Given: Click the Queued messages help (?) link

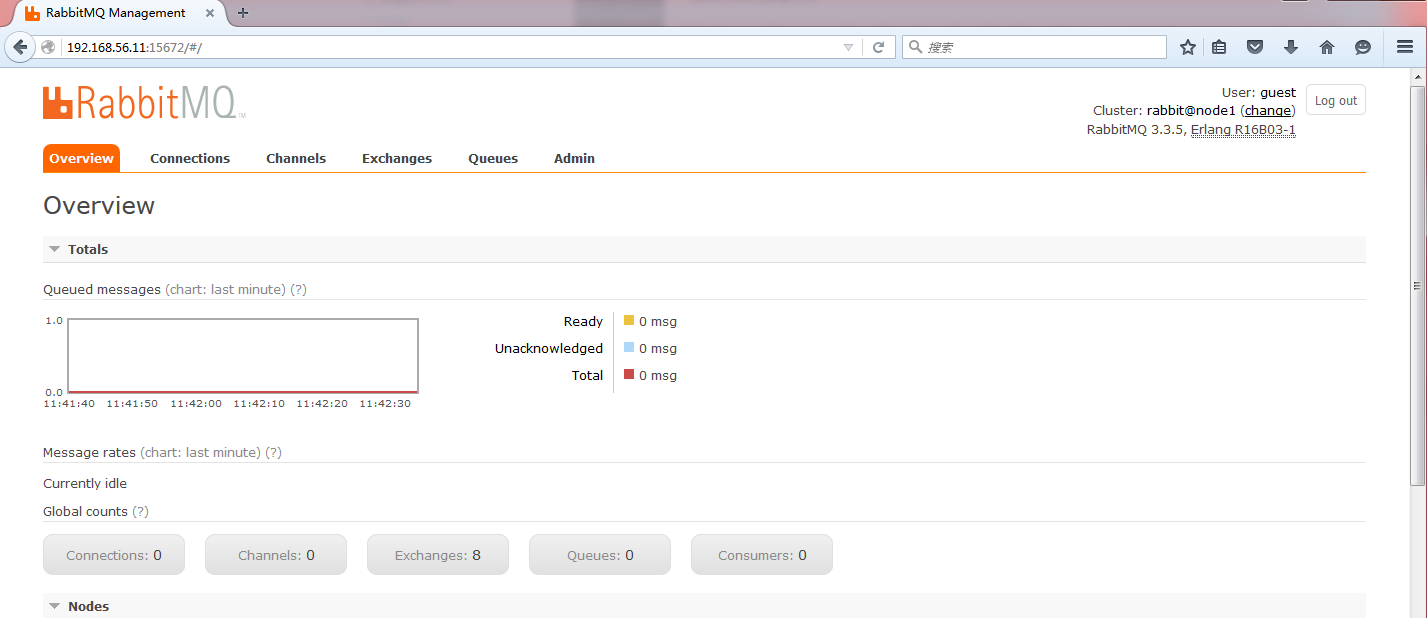Looking at the screenshot, I should [298, 289].
